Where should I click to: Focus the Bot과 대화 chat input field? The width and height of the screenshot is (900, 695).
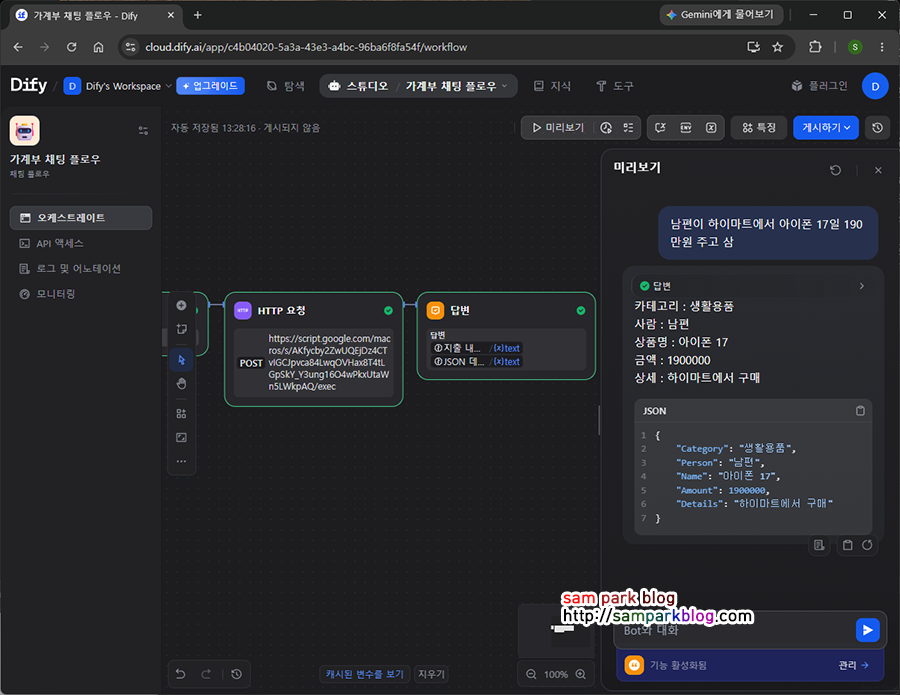735,630
